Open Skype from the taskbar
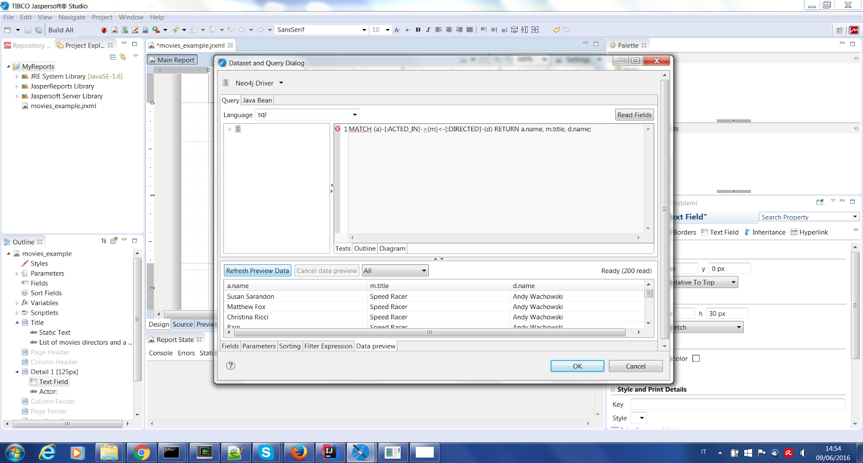 (266, 453)
